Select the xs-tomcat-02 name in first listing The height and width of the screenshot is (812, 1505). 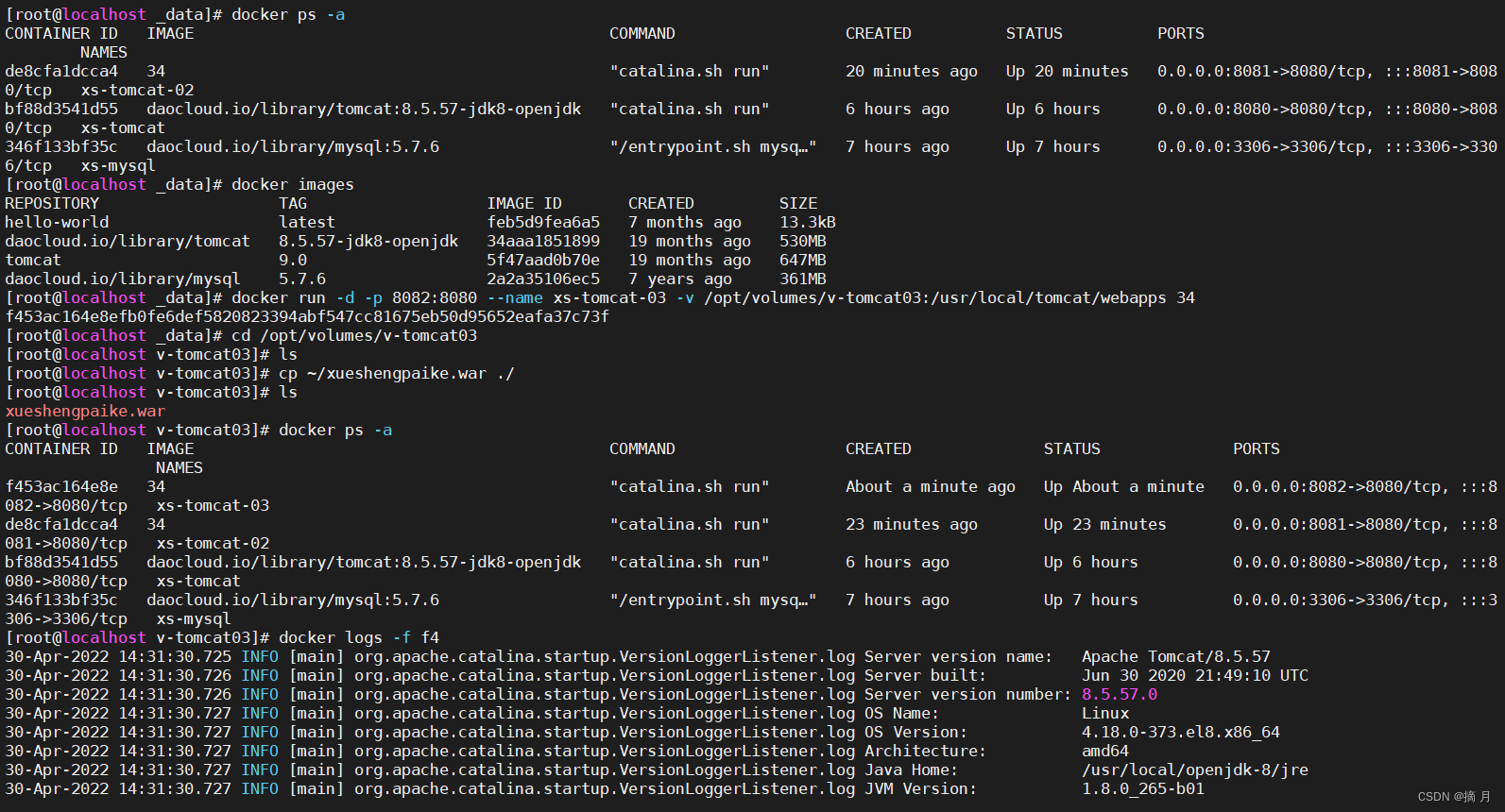tap(137, 90)
